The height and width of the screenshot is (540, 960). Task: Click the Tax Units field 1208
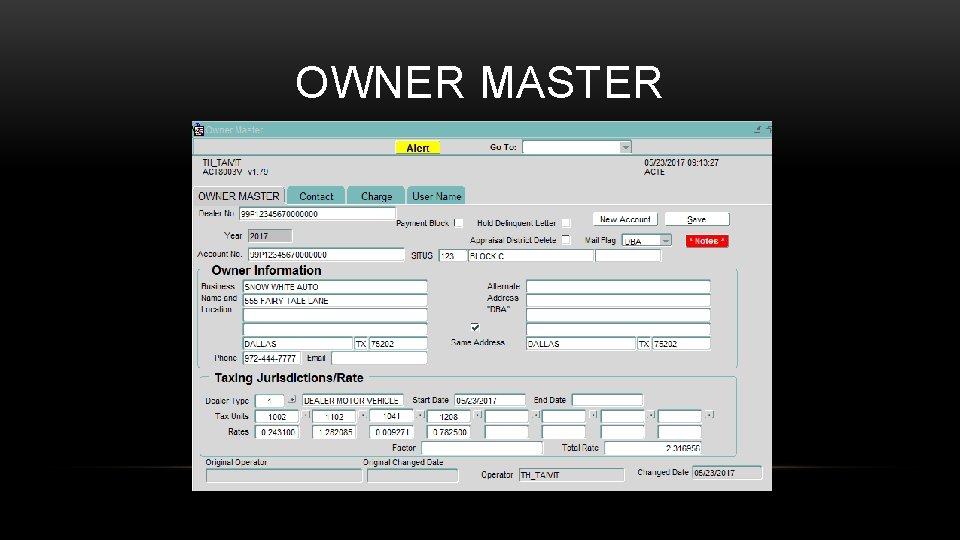click(x=449, y=416)
